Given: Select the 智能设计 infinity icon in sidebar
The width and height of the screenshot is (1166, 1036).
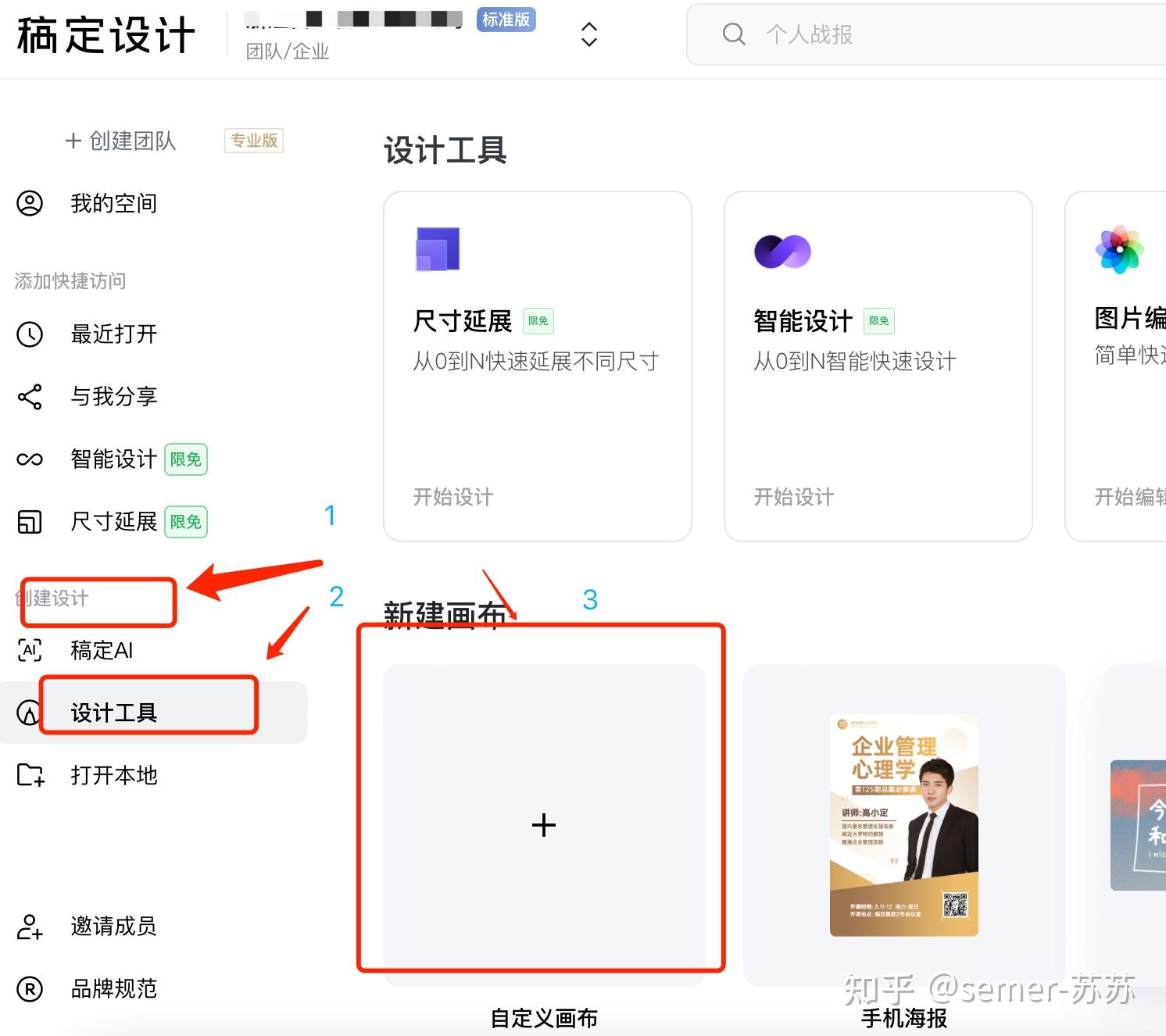Looking at the screenshot, I should 30,459.
